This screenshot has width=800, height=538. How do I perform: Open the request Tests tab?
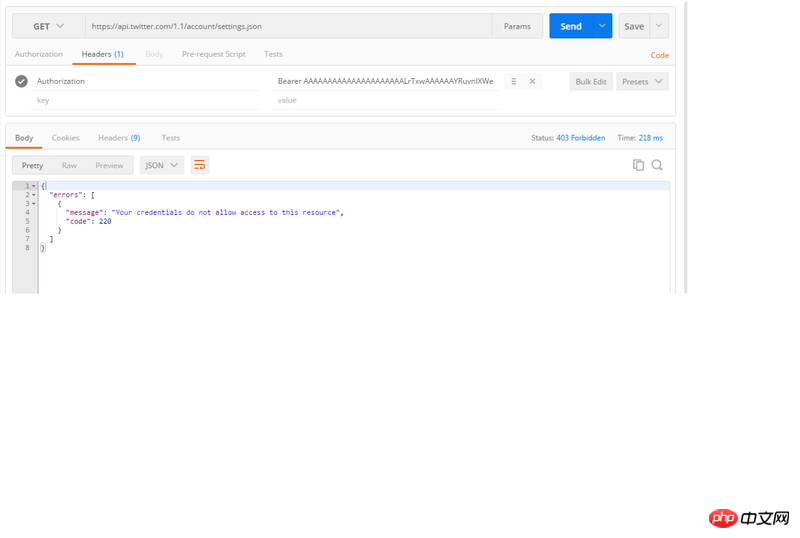coord(273,54)
